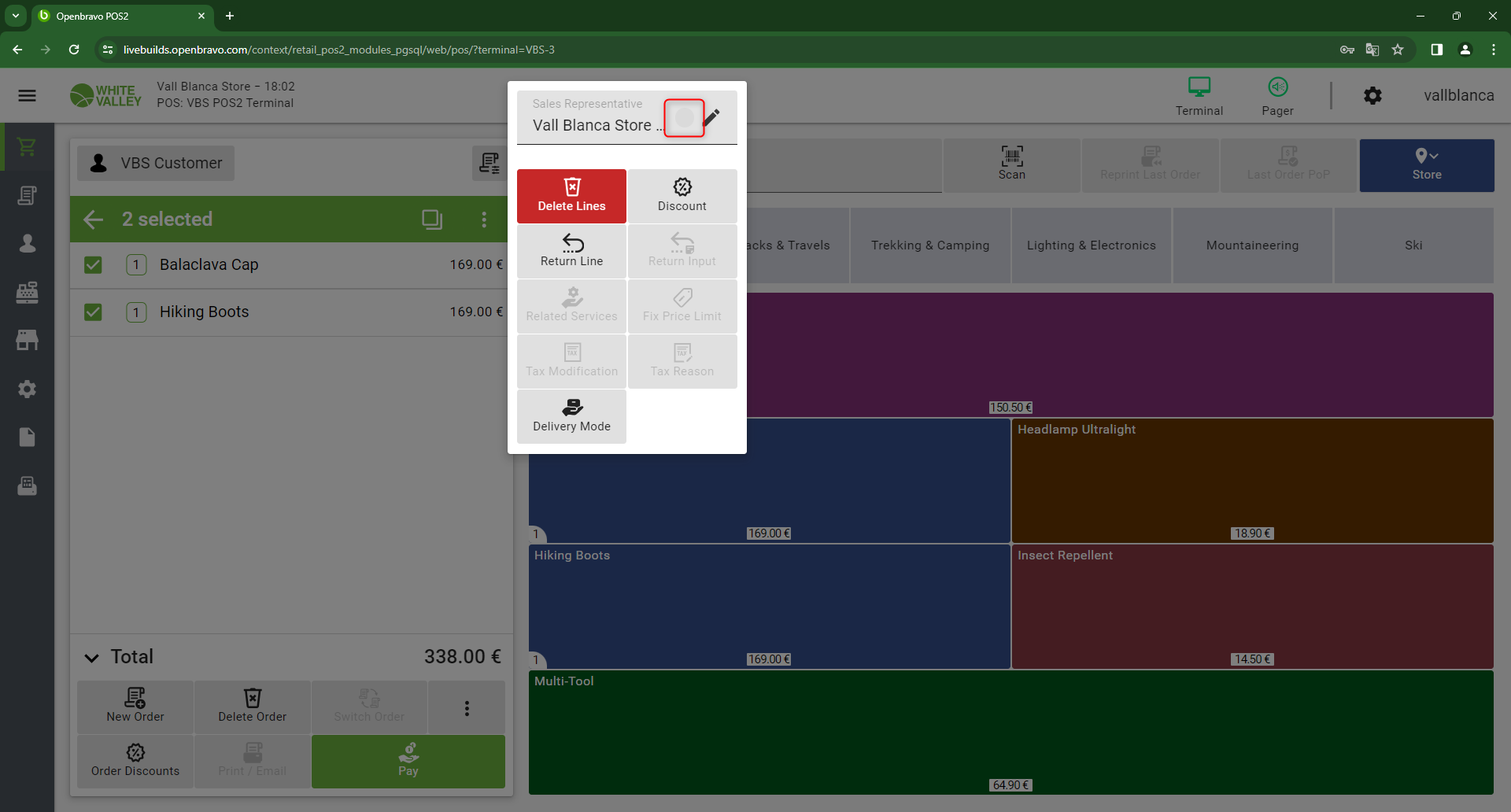The width and height of the screenshot is (1511, 812).
Task: Select the Headlamp Ultralight product tile
Action: click(1252, 480)
